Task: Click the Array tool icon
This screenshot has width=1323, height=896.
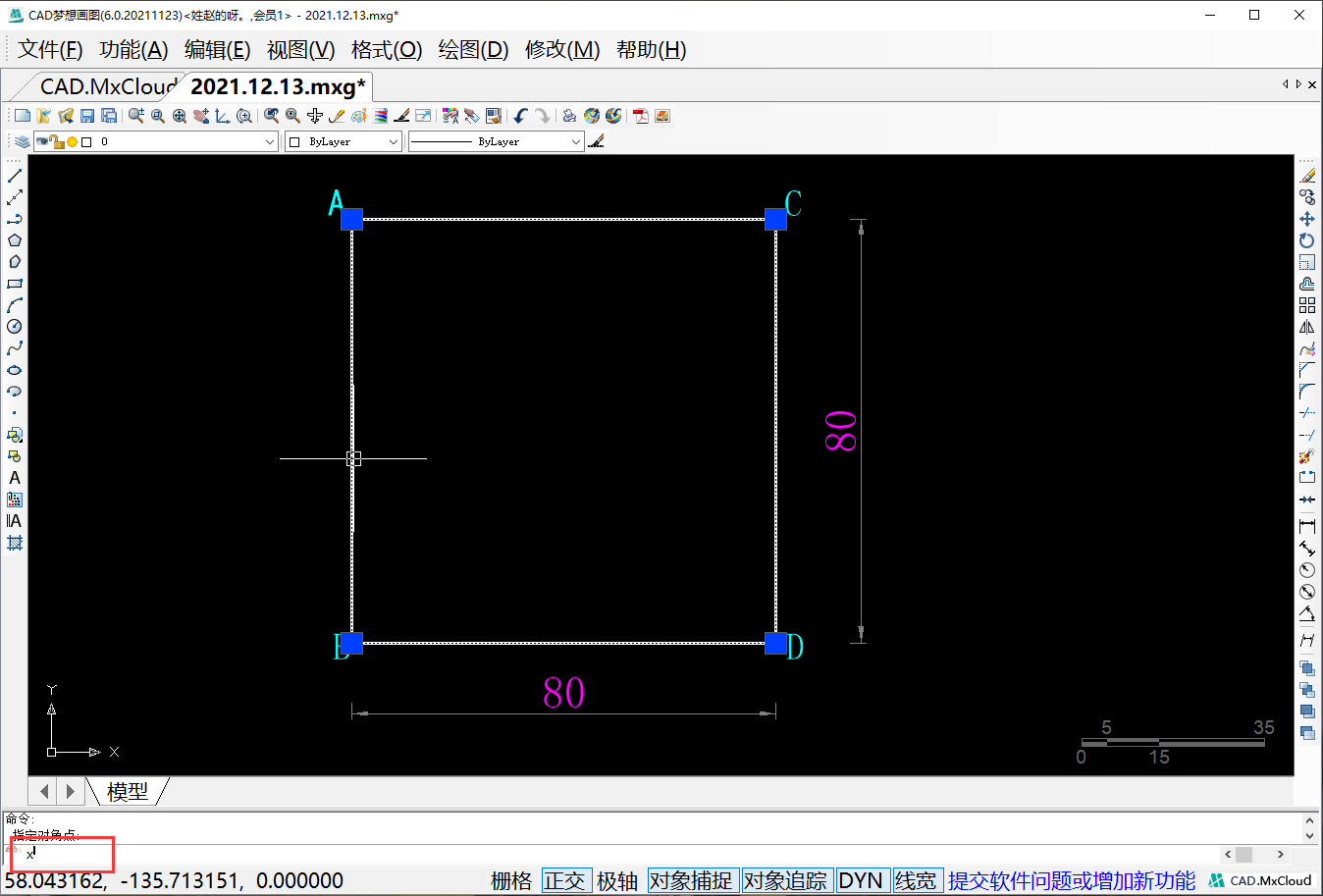Action: click(x=1307, y=305)
